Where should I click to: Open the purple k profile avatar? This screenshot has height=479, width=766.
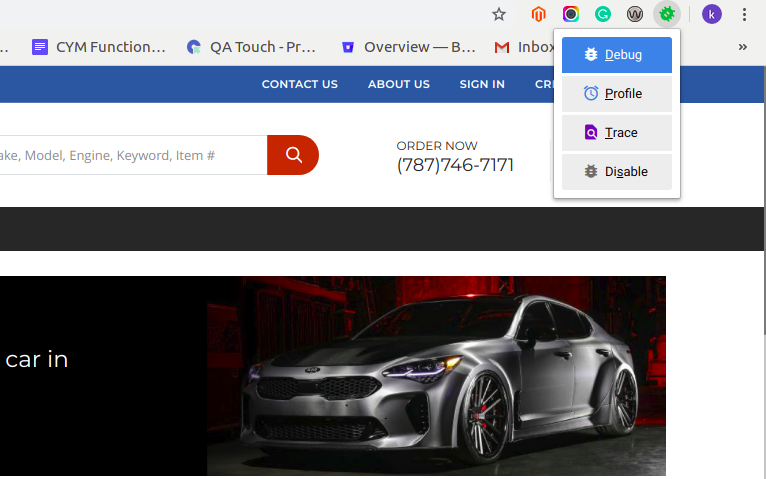[x=712, y=14]
